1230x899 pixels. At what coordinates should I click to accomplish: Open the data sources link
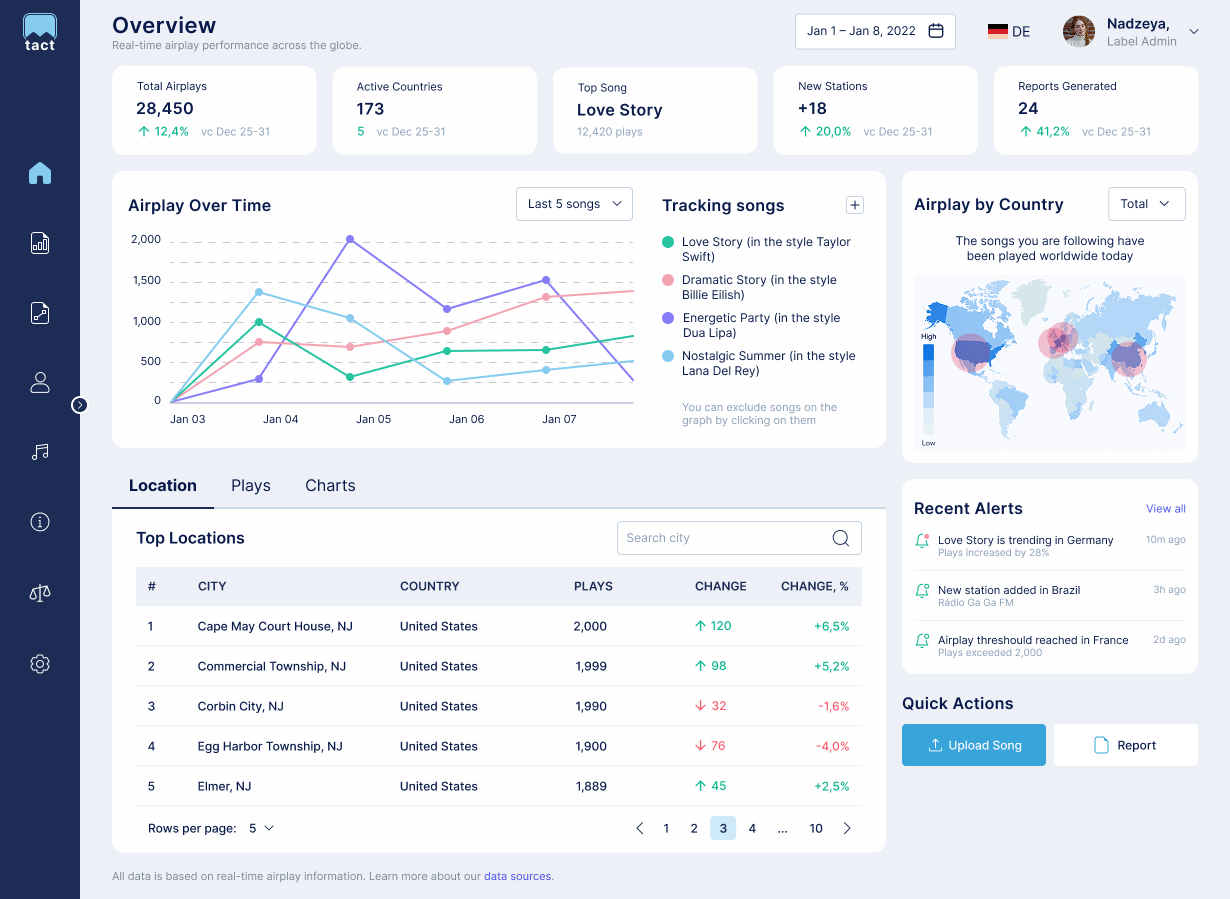coord(517,876)
